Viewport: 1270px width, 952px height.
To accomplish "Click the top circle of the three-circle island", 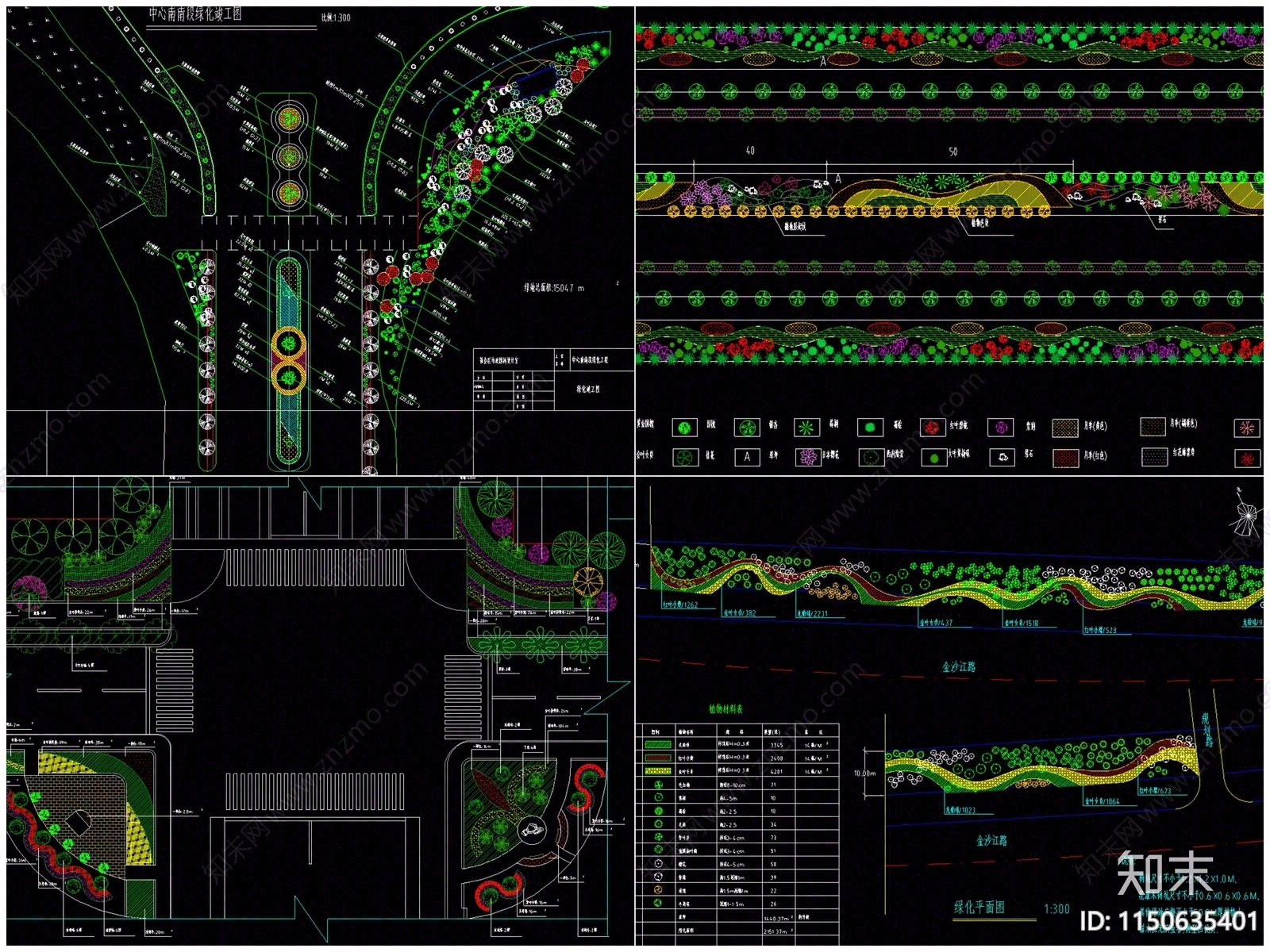I will click(x=290, y=119).
